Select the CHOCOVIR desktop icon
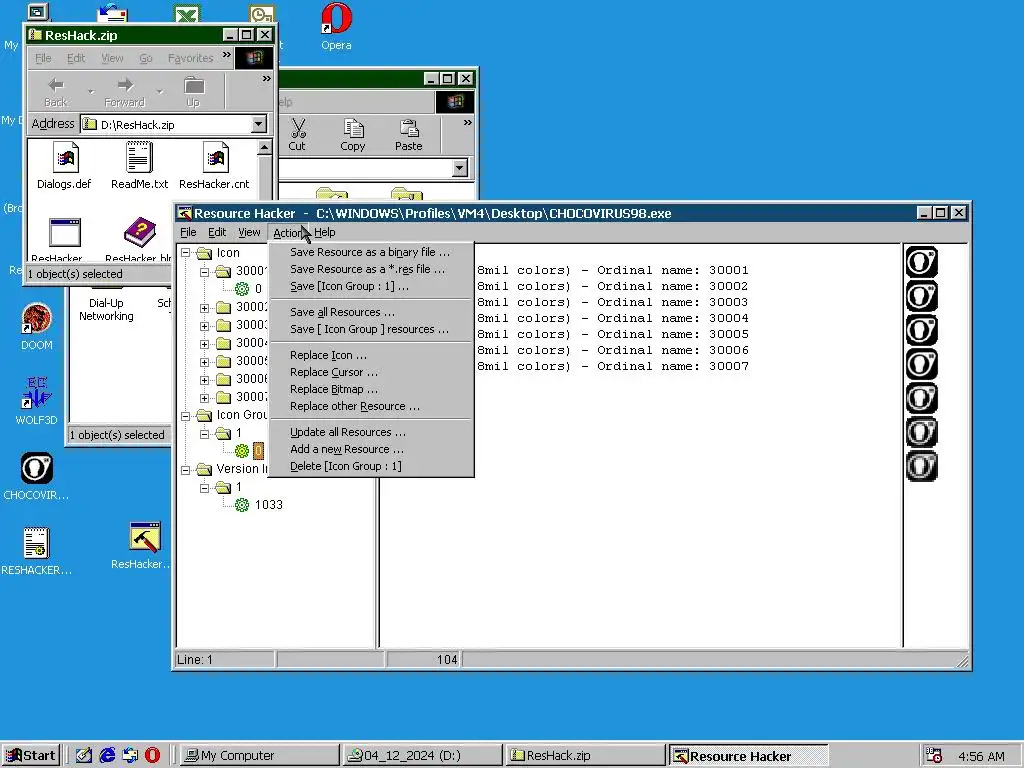The width and height of the screenshot is (1024, 768). [37, 475]
